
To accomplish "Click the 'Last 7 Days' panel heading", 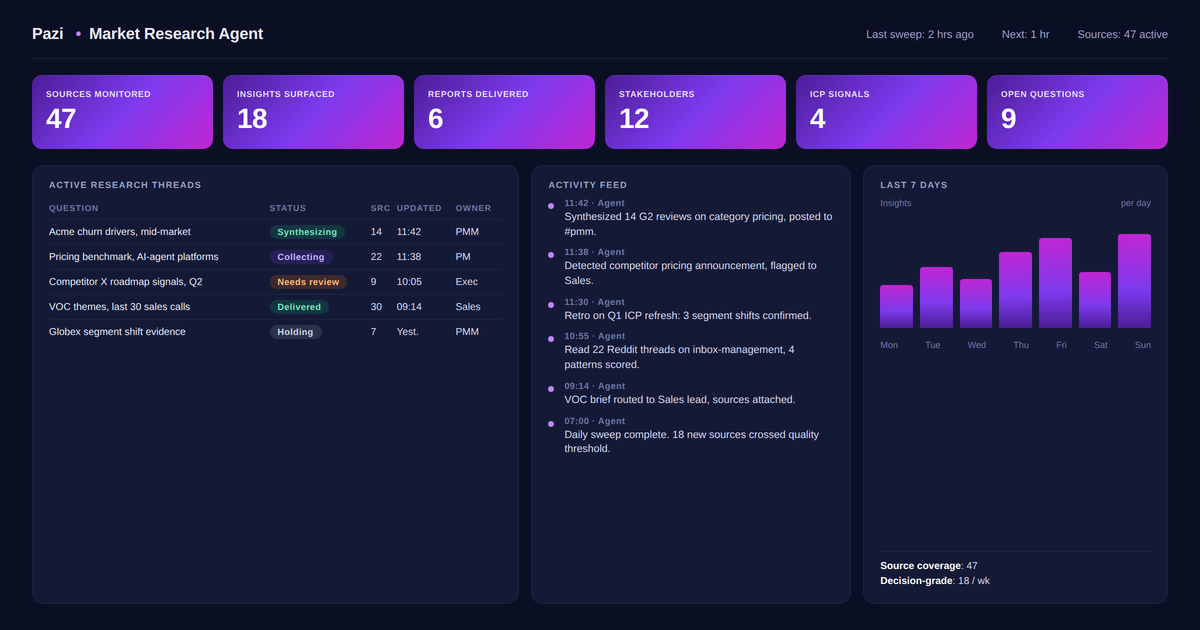I will pyautogui.click(x=914, y=185).
